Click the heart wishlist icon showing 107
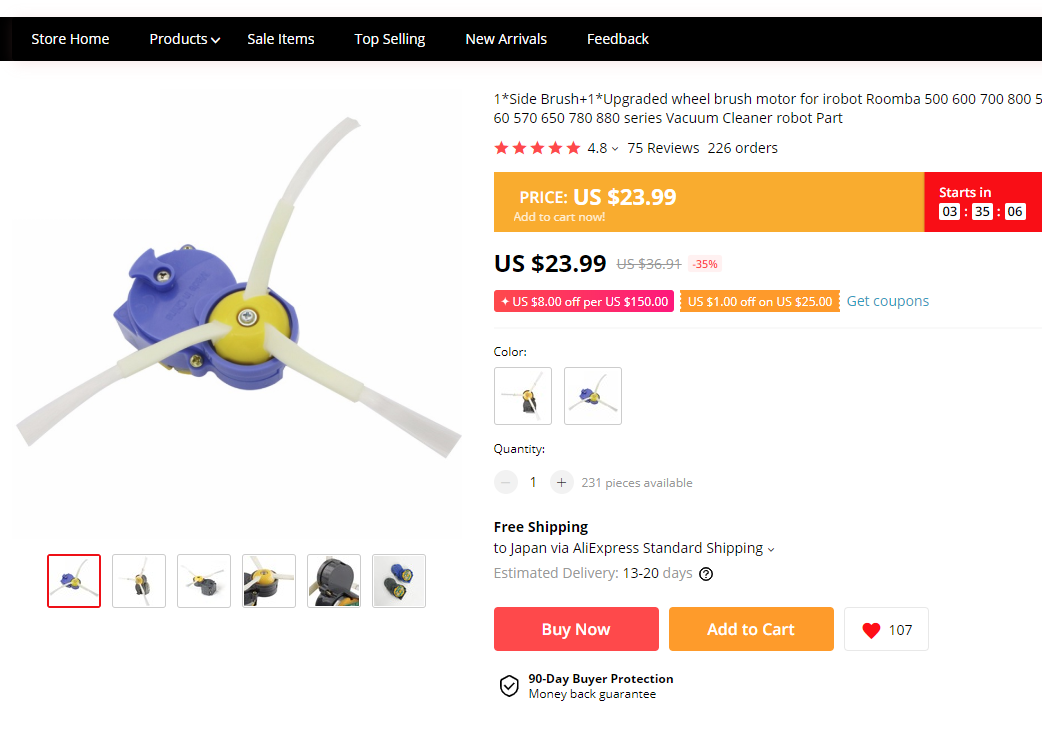The height and width of the screenshot is (743, 1042). point(886,629)
